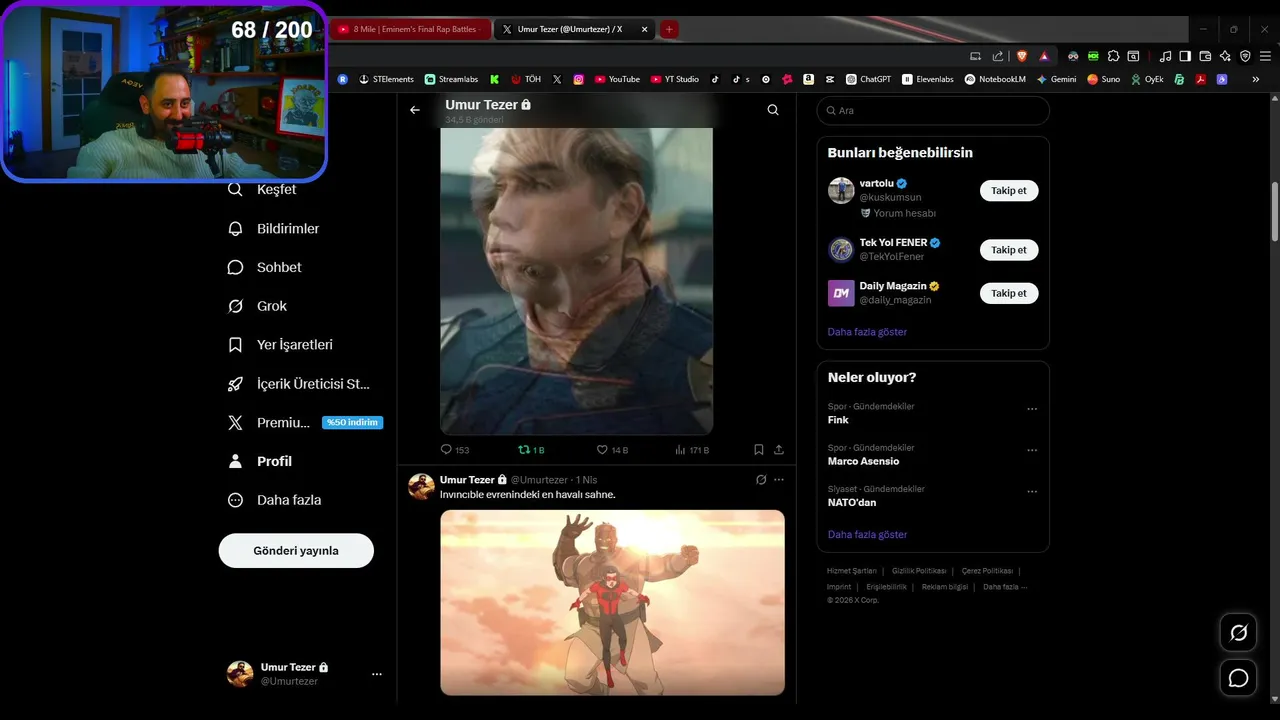The width and height of the screenshot is (1280, 720).
Task: Bookmark the post with 171 B views
Action: point(759,450)
